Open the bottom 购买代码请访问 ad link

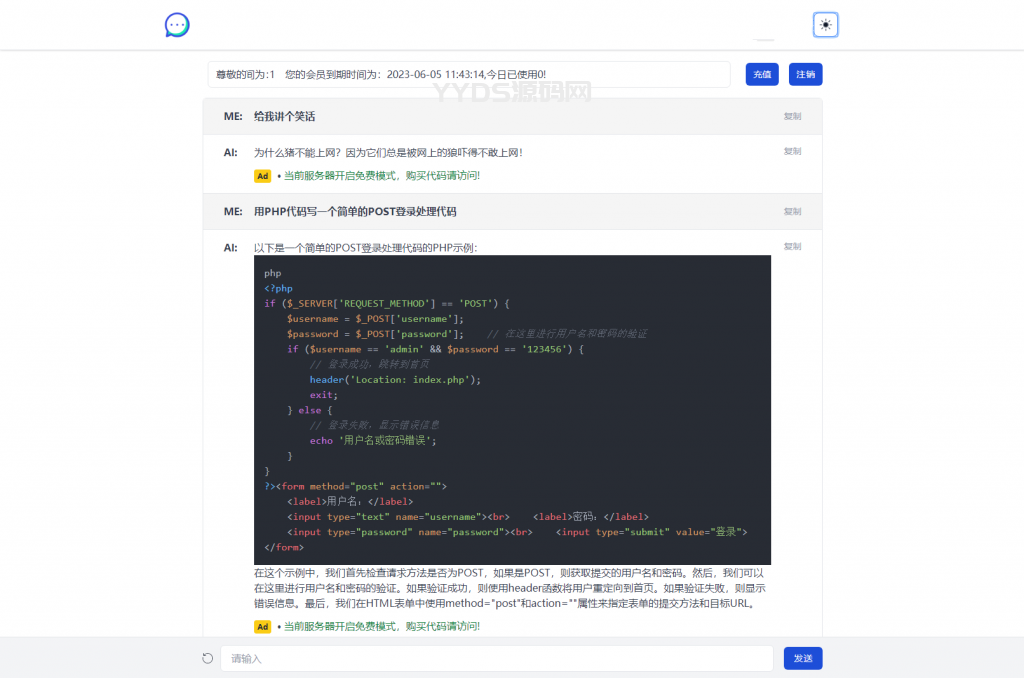pos(381,626)
